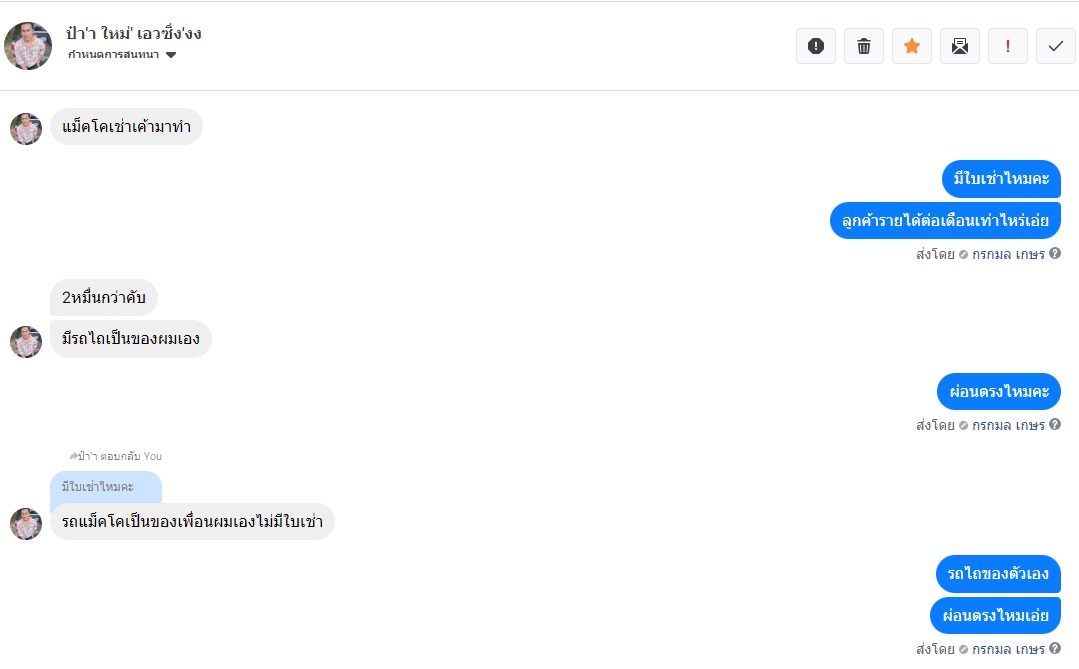
Task: Mark conversation unread with the envelope icon
Action: point(960,46)
